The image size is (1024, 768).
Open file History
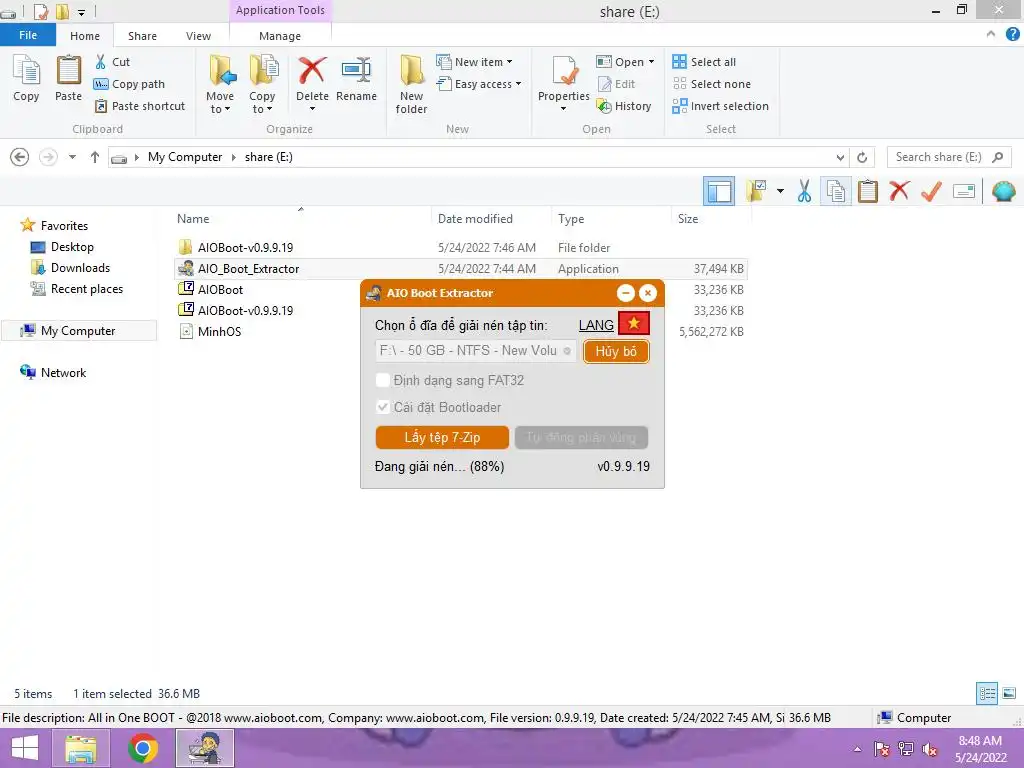pos(624,106)
